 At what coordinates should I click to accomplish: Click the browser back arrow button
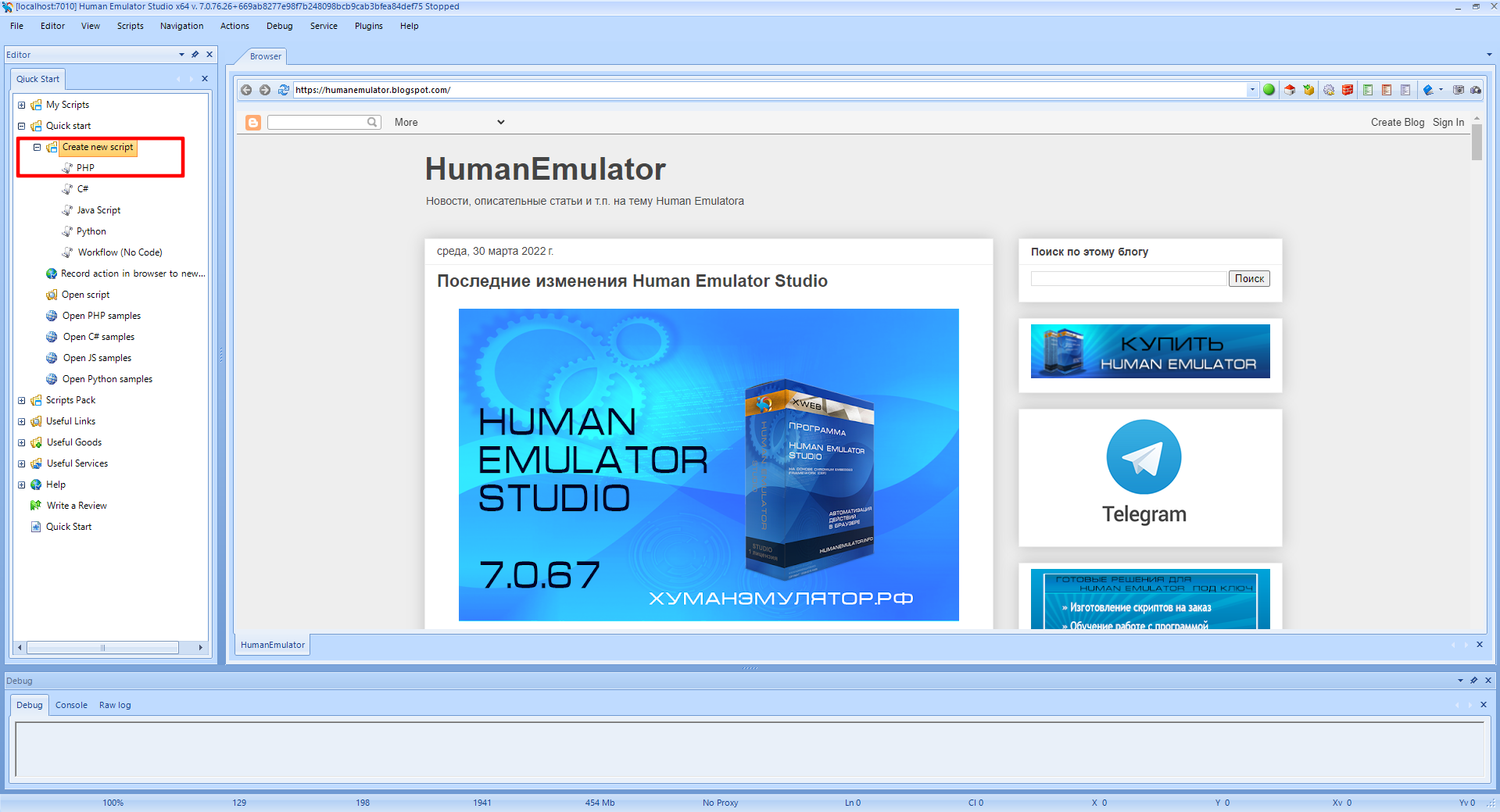pos(246,90)
